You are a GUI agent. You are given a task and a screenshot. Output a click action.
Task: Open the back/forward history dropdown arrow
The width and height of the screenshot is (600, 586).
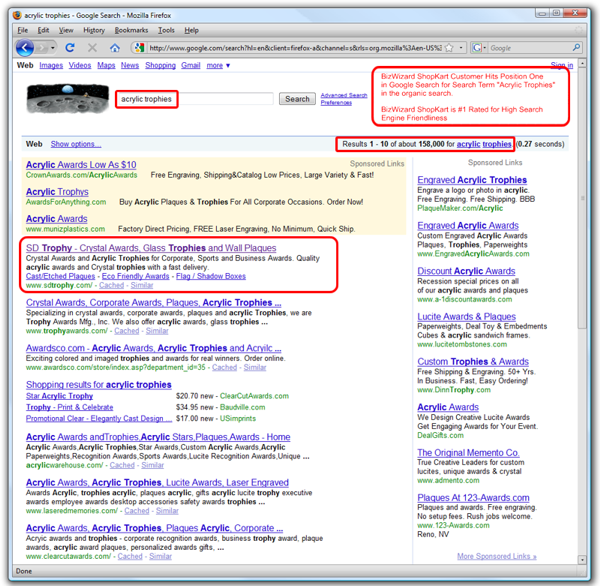pyautogui.click(x=52, y=48)
